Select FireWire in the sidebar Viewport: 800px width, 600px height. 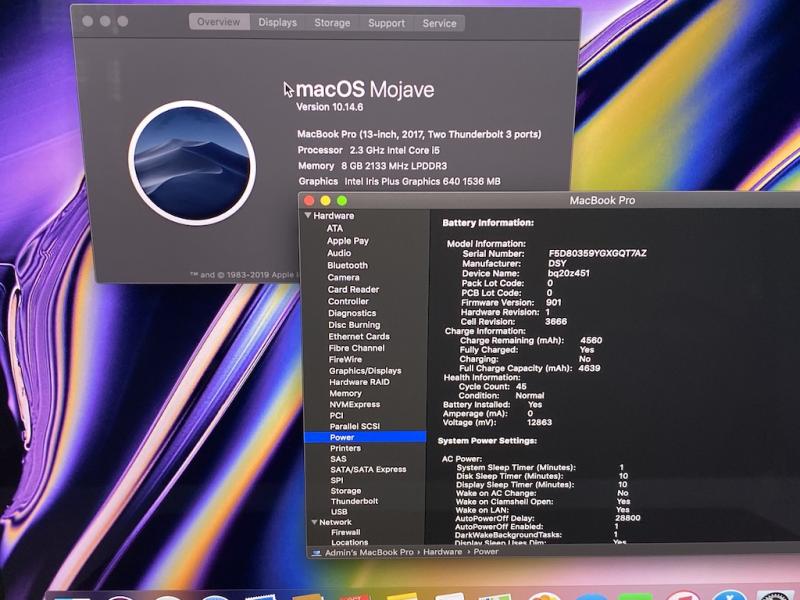pyautogui.click(x=345, y=359)
